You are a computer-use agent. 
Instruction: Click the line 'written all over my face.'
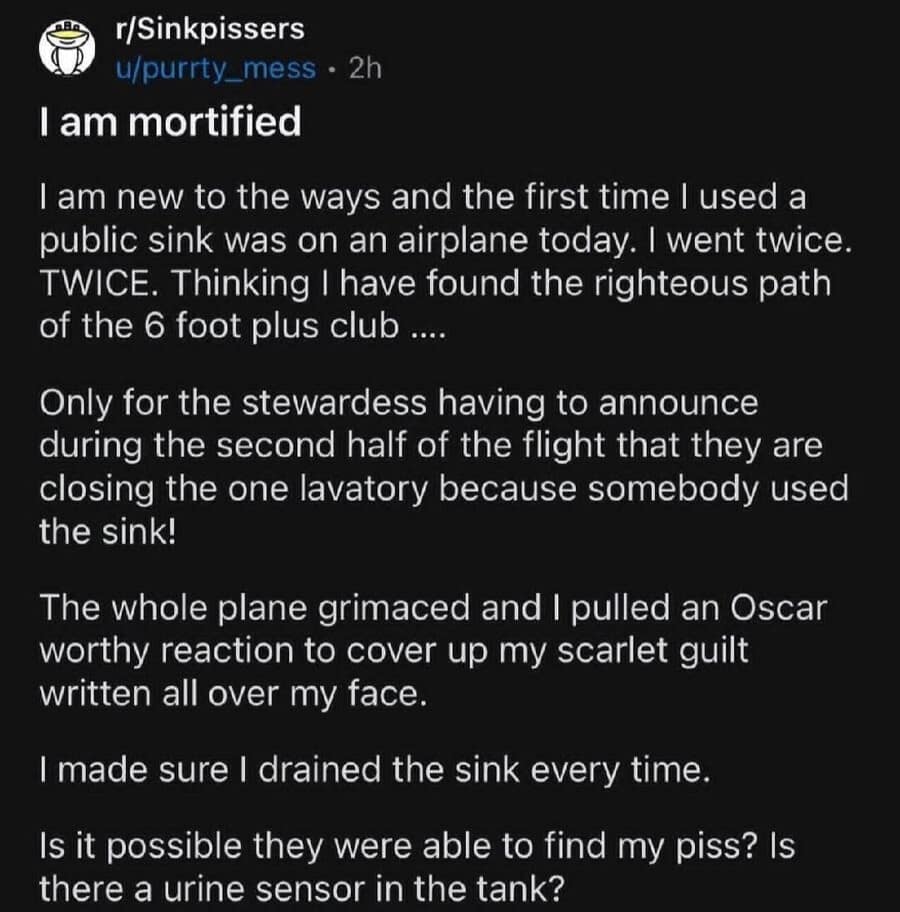coord(233,694)
